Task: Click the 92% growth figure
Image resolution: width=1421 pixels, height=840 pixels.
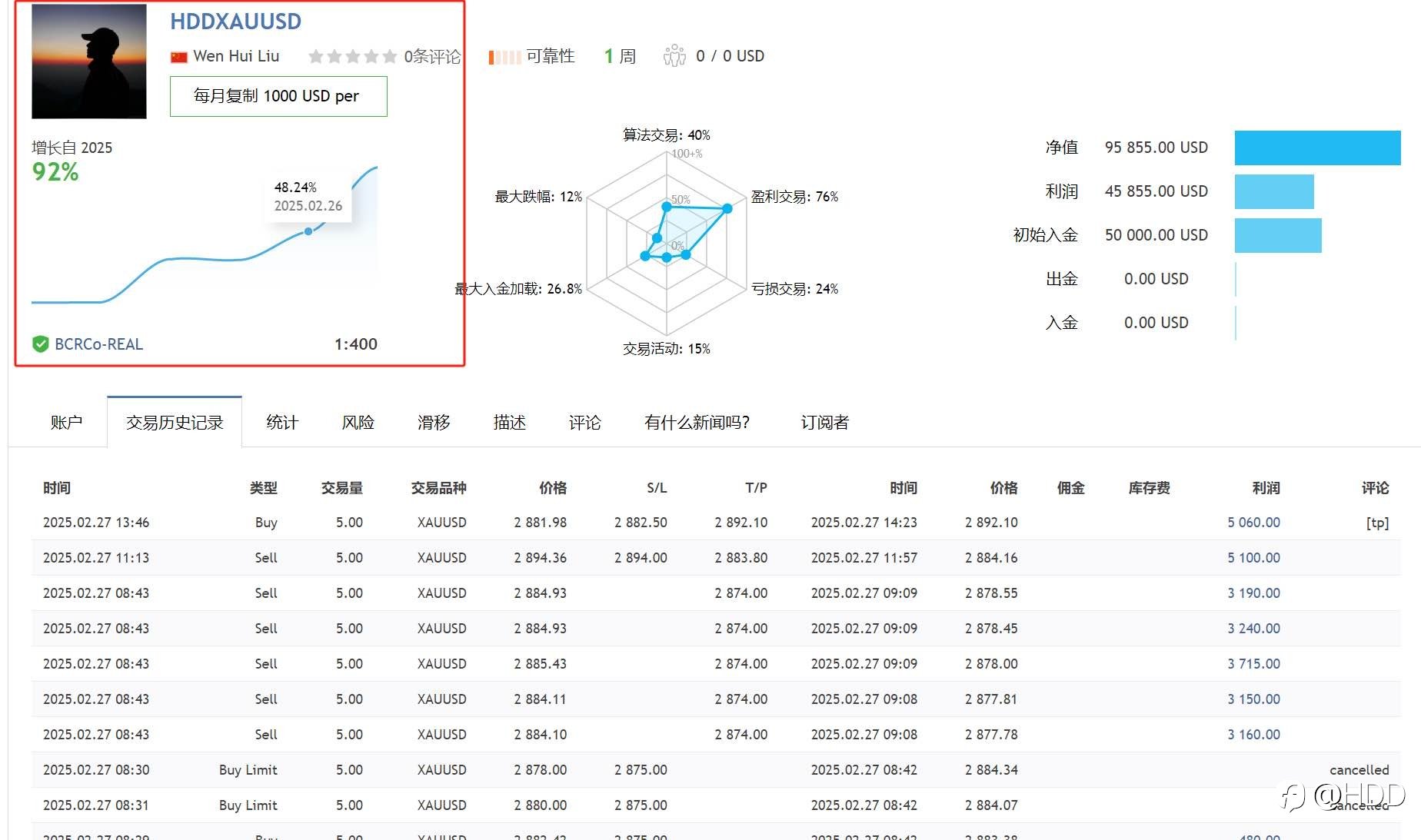Action: click(55, 171)
